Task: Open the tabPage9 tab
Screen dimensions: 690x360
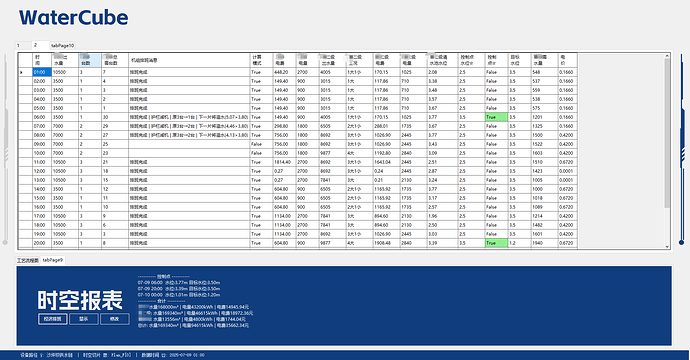Action: 53,260
